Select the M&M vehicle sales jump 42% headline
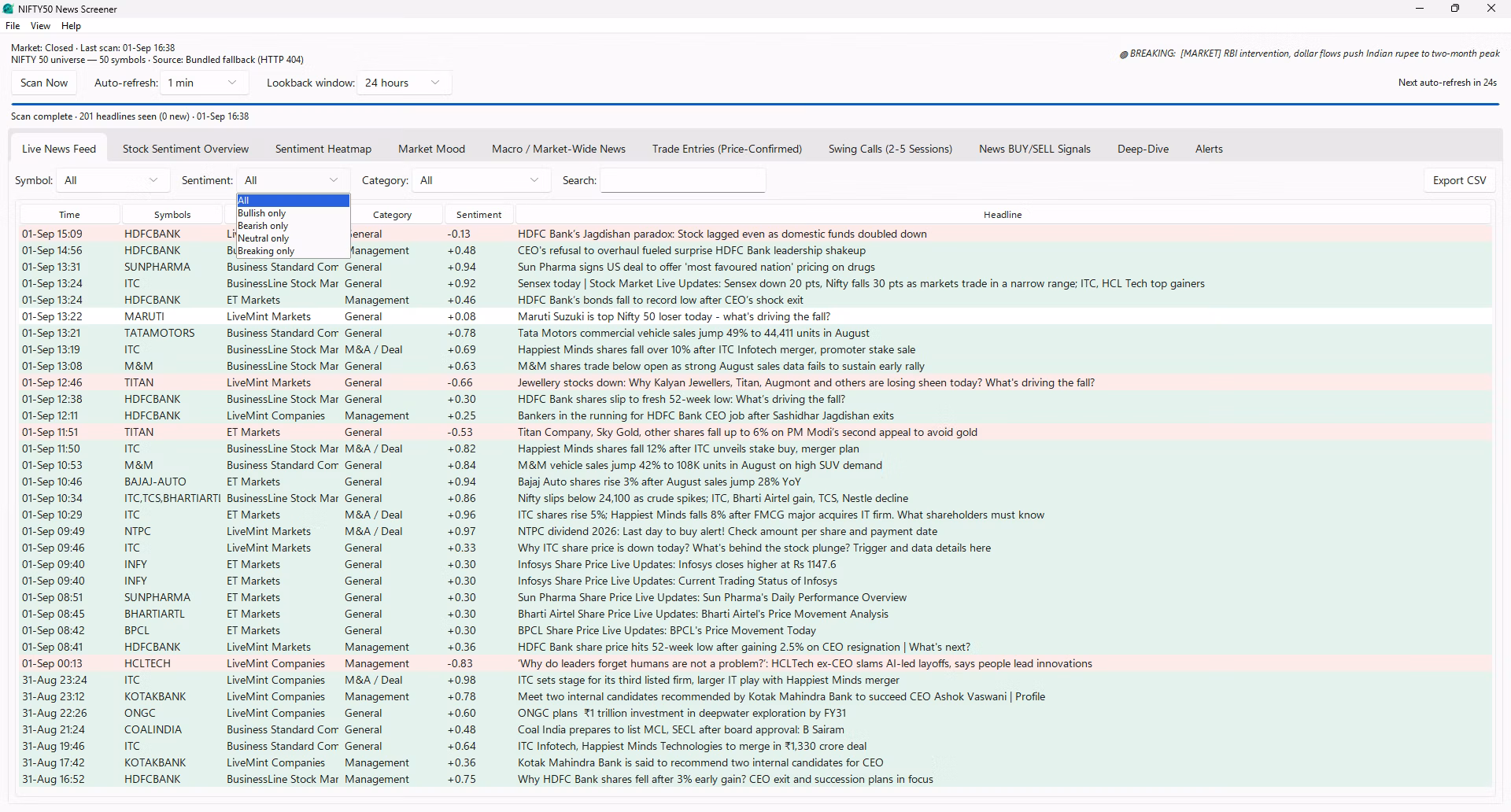Viewport: 1511px width, 812px height. 700,465
